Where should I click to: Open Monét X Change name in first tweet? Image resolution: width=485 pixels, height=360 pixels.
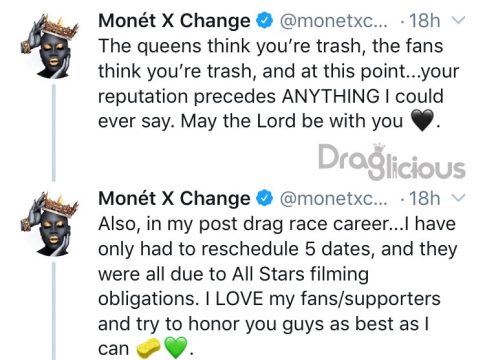[x=174, y=21]
